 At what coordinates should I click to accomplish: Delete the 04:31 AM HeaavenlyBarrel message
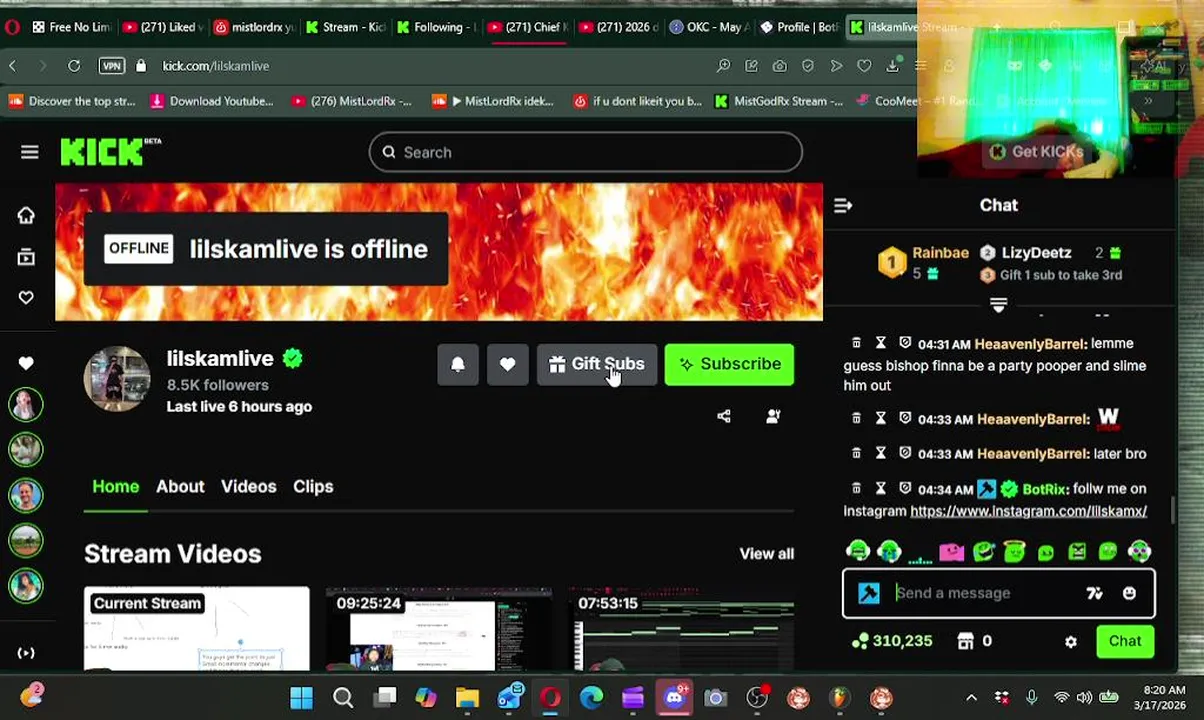(x=856, y=343)
